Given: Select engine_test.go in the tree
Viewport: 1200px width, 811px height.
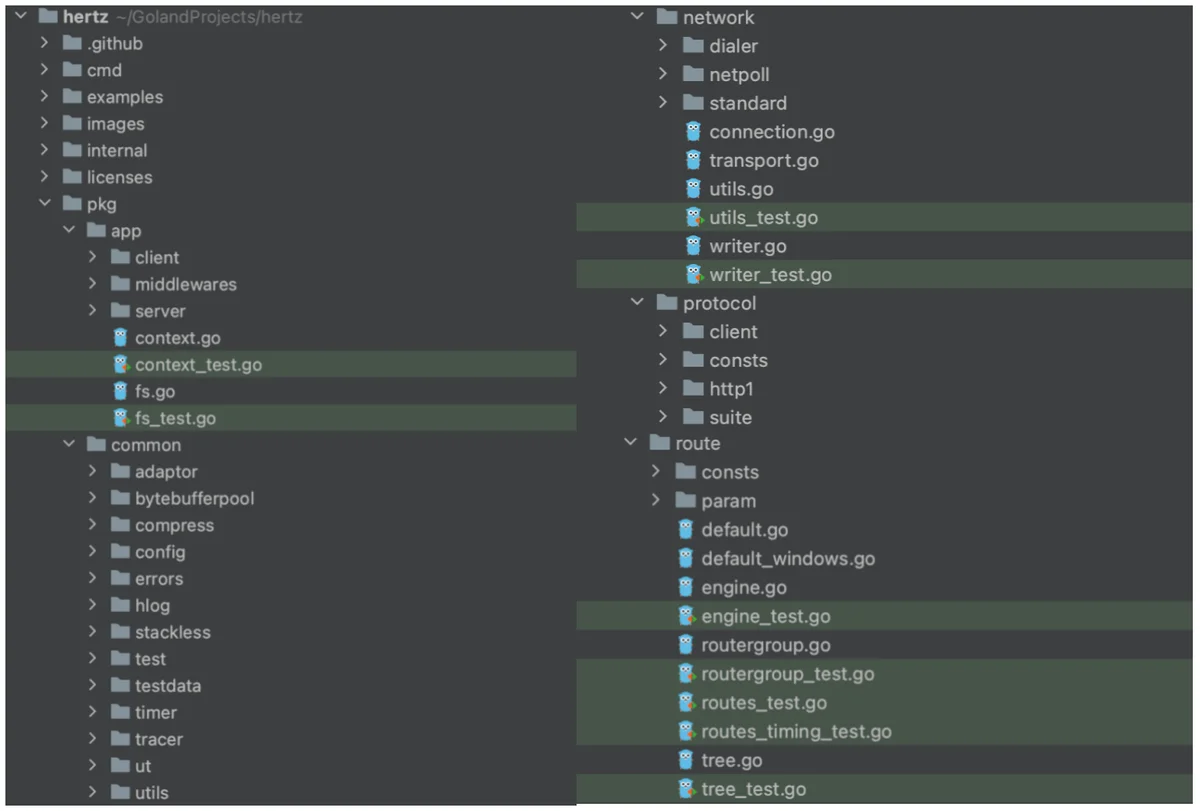Looking at the screenshot, I should click(x=766, y=617).
